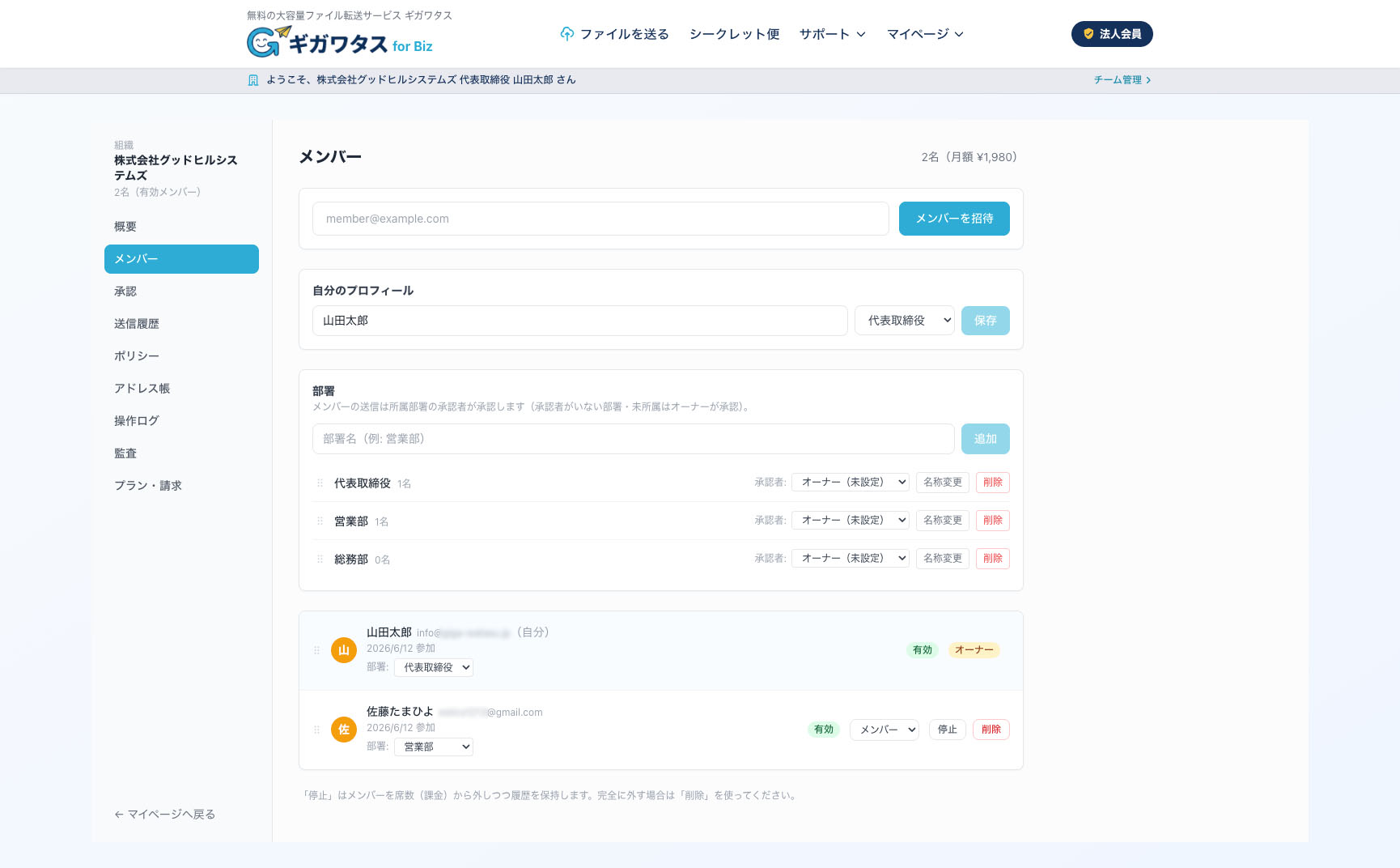
Task: Click drag handle beside 山田太郎 member
Action: coord(316,650)
